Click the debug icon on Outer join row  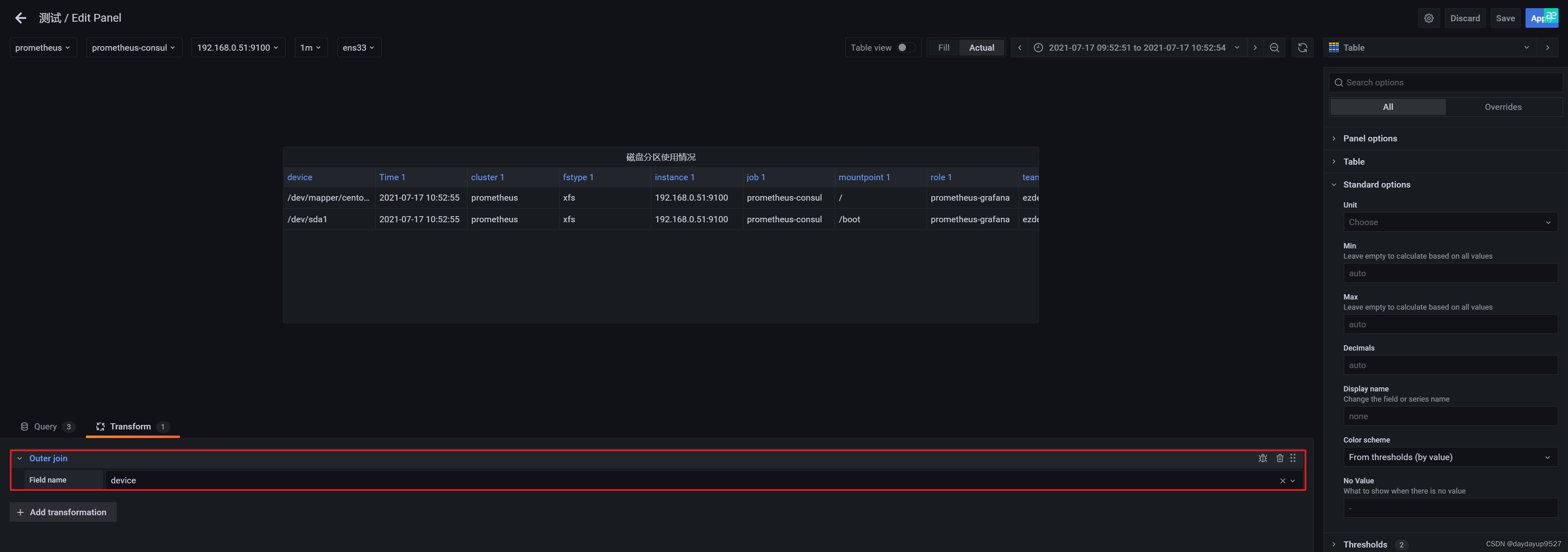[x=1262, y=458]
